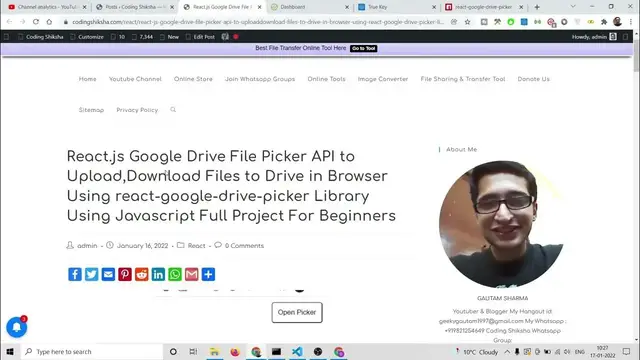Share post on Reddit icon
The height and width of the screenshot is (360, 640).
coord(142,274)
